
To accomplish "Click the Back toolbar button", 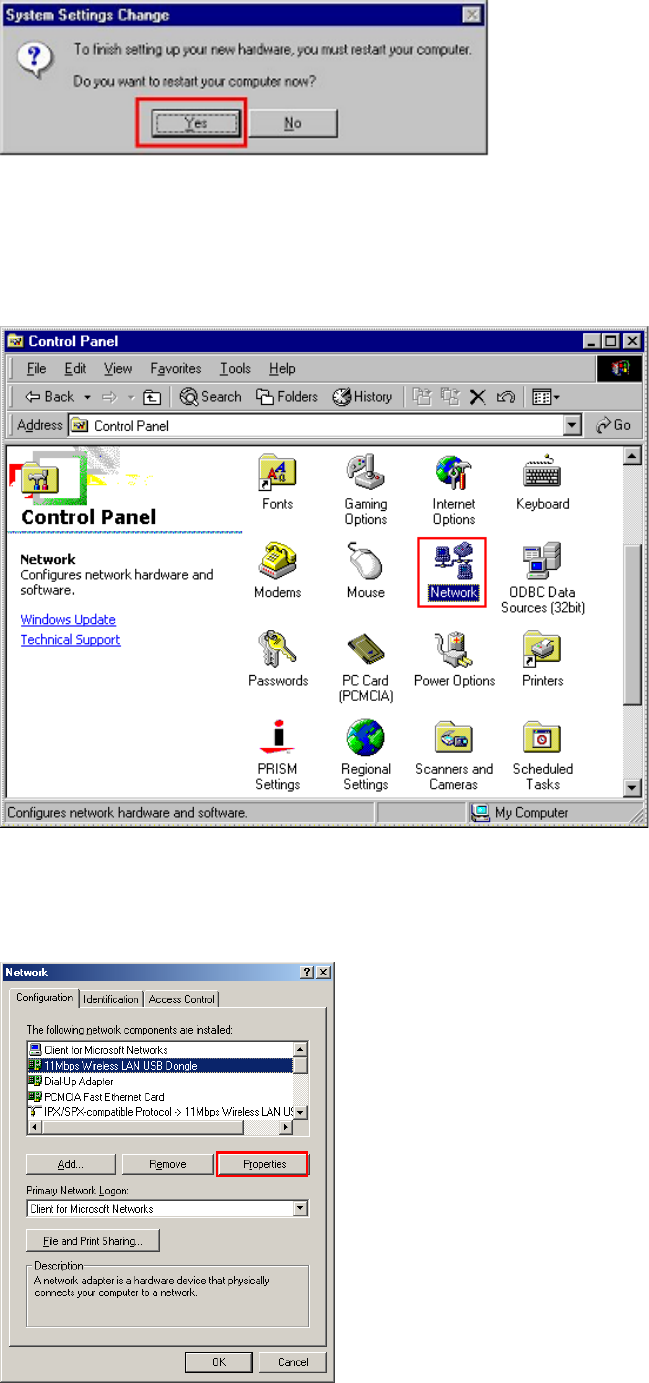I will click(x=50, y=397).
